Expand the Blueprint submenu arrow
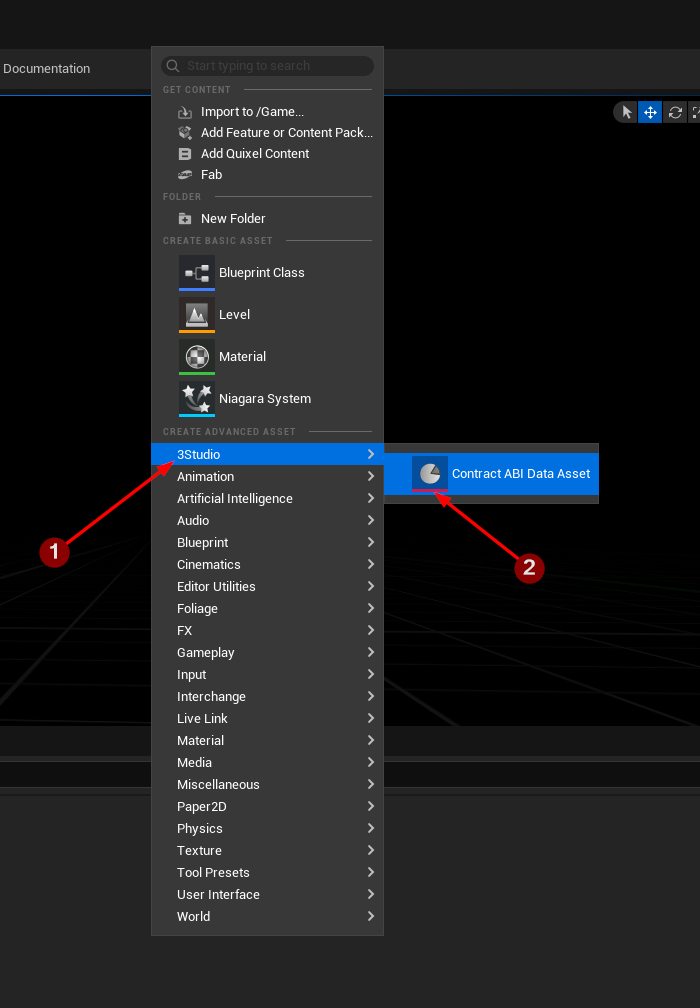Screen dimensions: 700x1008 point(371,543)
